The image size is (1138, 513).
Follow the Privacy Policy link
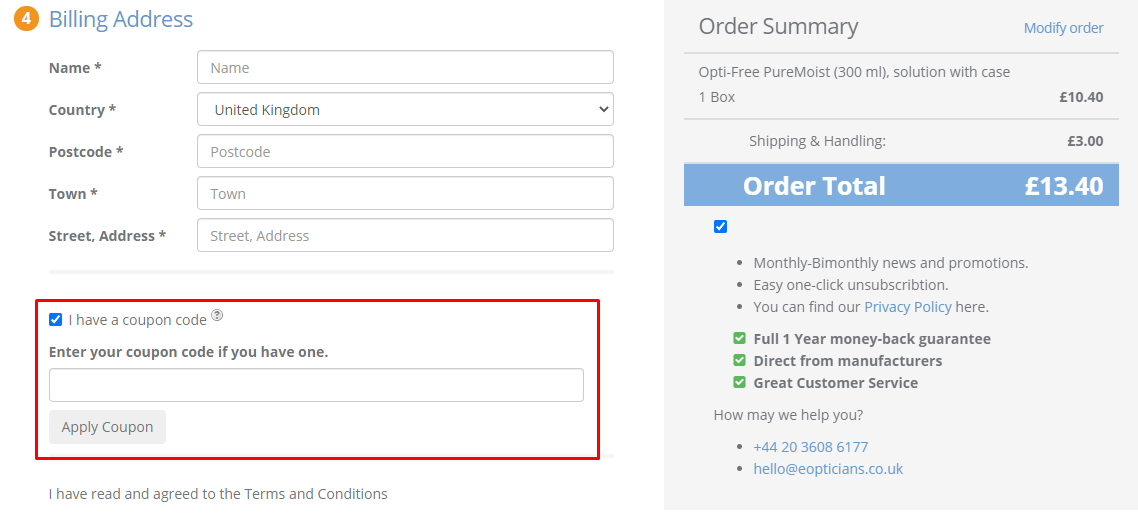[907, 307]
